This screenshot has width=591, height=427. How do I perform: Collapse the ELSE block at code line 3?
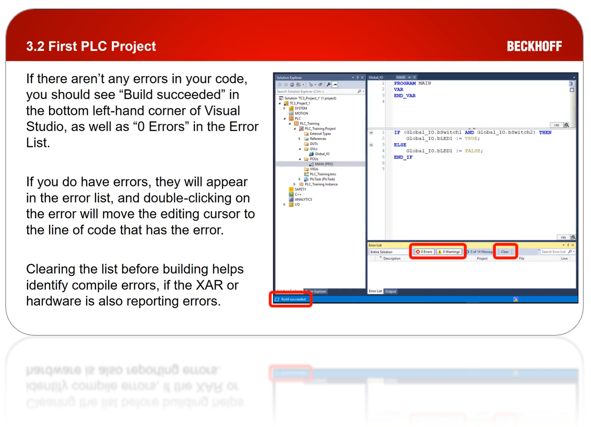(371, 144)
